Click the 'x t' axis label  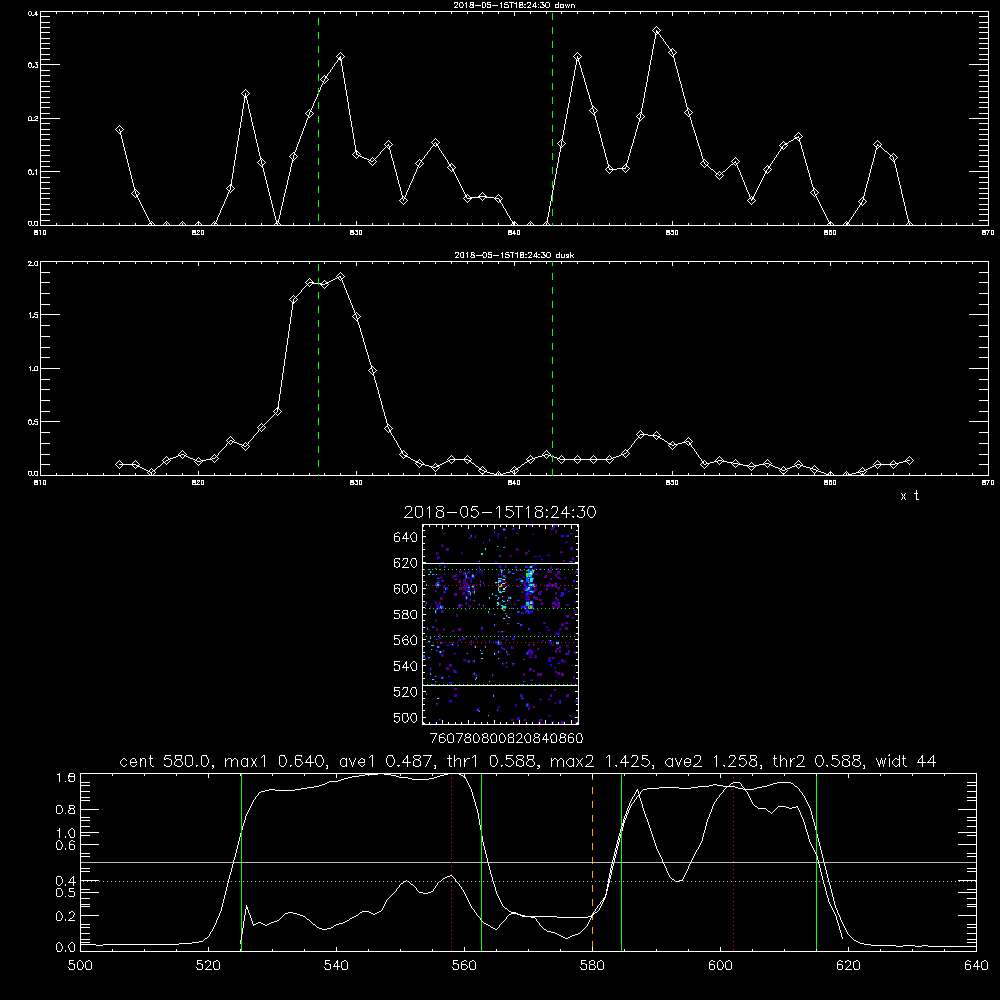coord(909,496)
